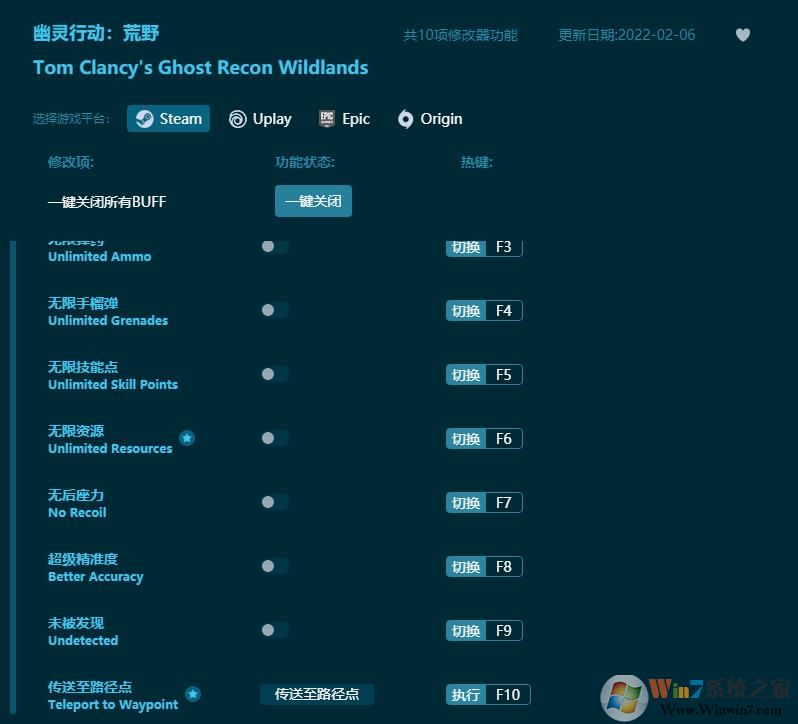The width and height of the screenshot is (798, 724).
Task: Choose the Epic platform
Action: [x=345, y=119]
